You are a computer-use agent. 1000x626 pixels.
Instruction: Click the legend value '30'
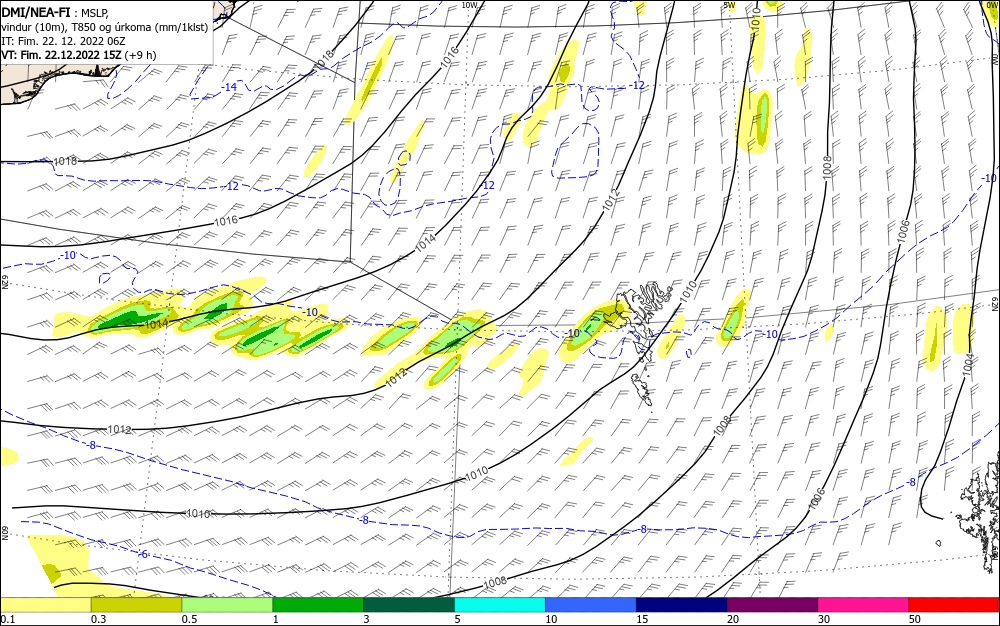point(824,619)
